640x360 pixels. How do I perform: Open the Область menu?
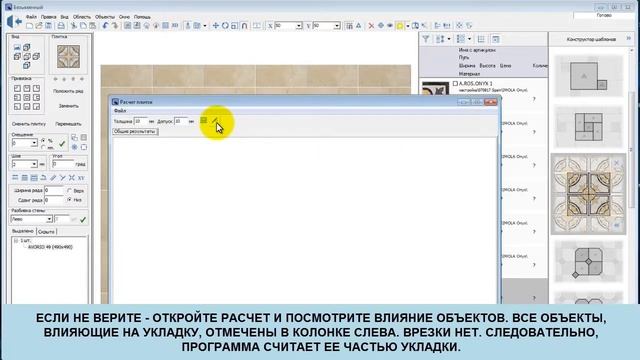(x=82, y=17)
